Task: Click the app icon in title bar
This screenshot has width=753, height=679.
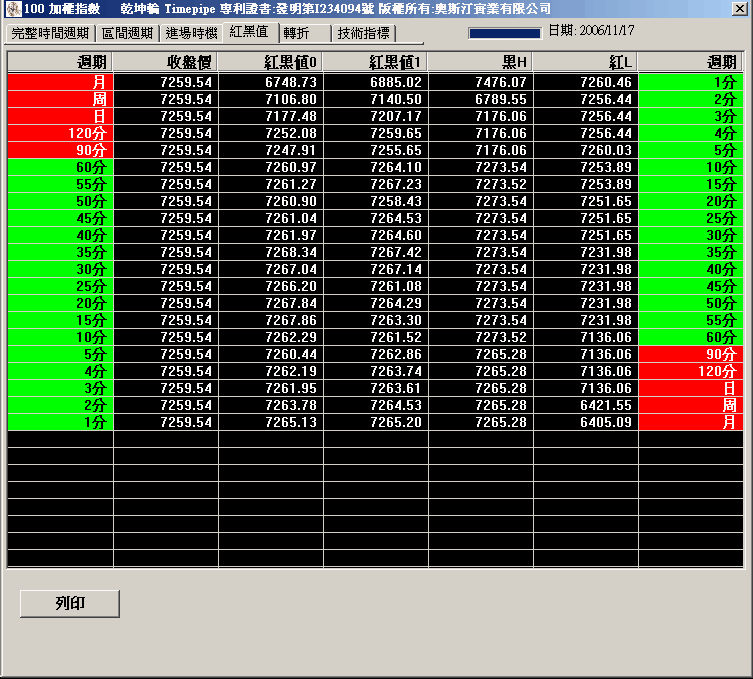Action: click(12, 9)
